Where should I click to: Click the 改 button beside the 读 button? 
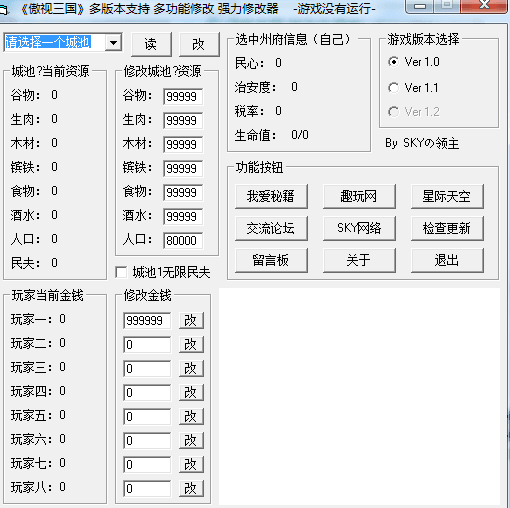[x=199, y=44]
